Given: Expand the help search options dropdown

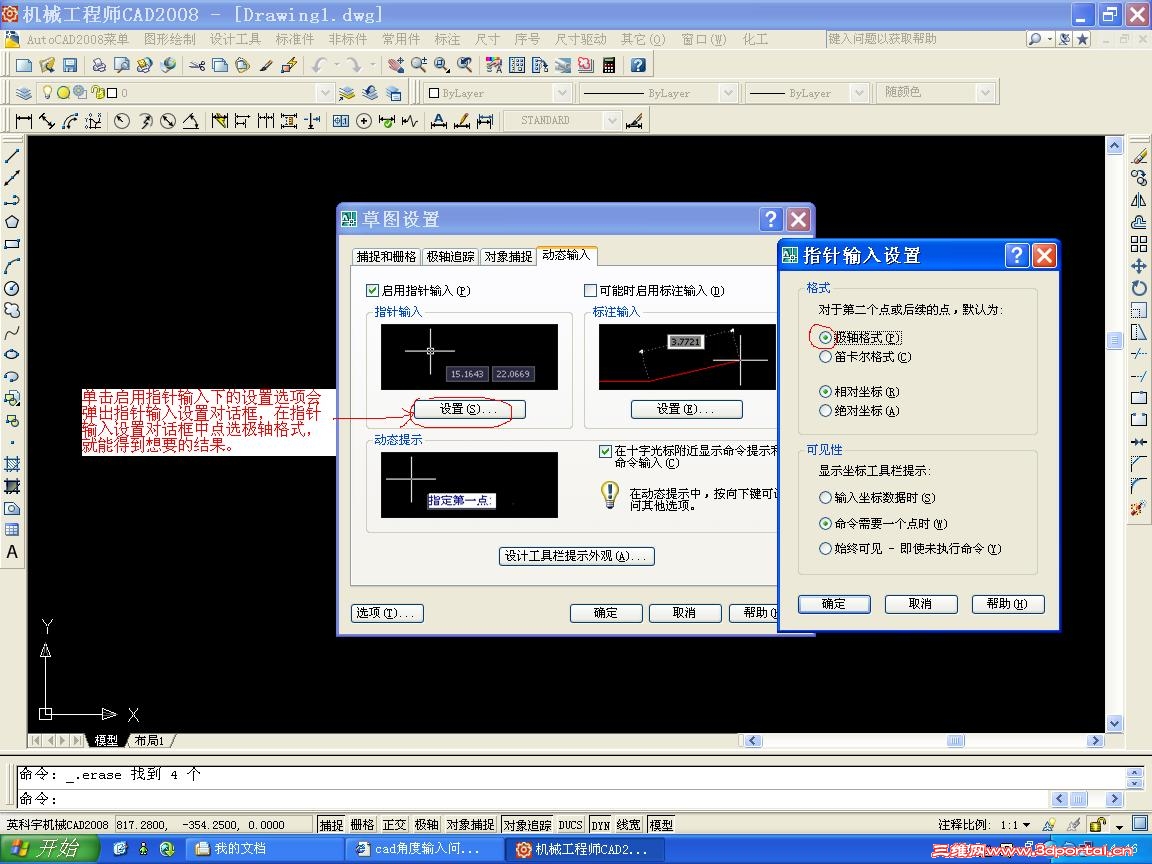Looking at the screenshot, I should pyautogui.click(x=1050, y=39).
